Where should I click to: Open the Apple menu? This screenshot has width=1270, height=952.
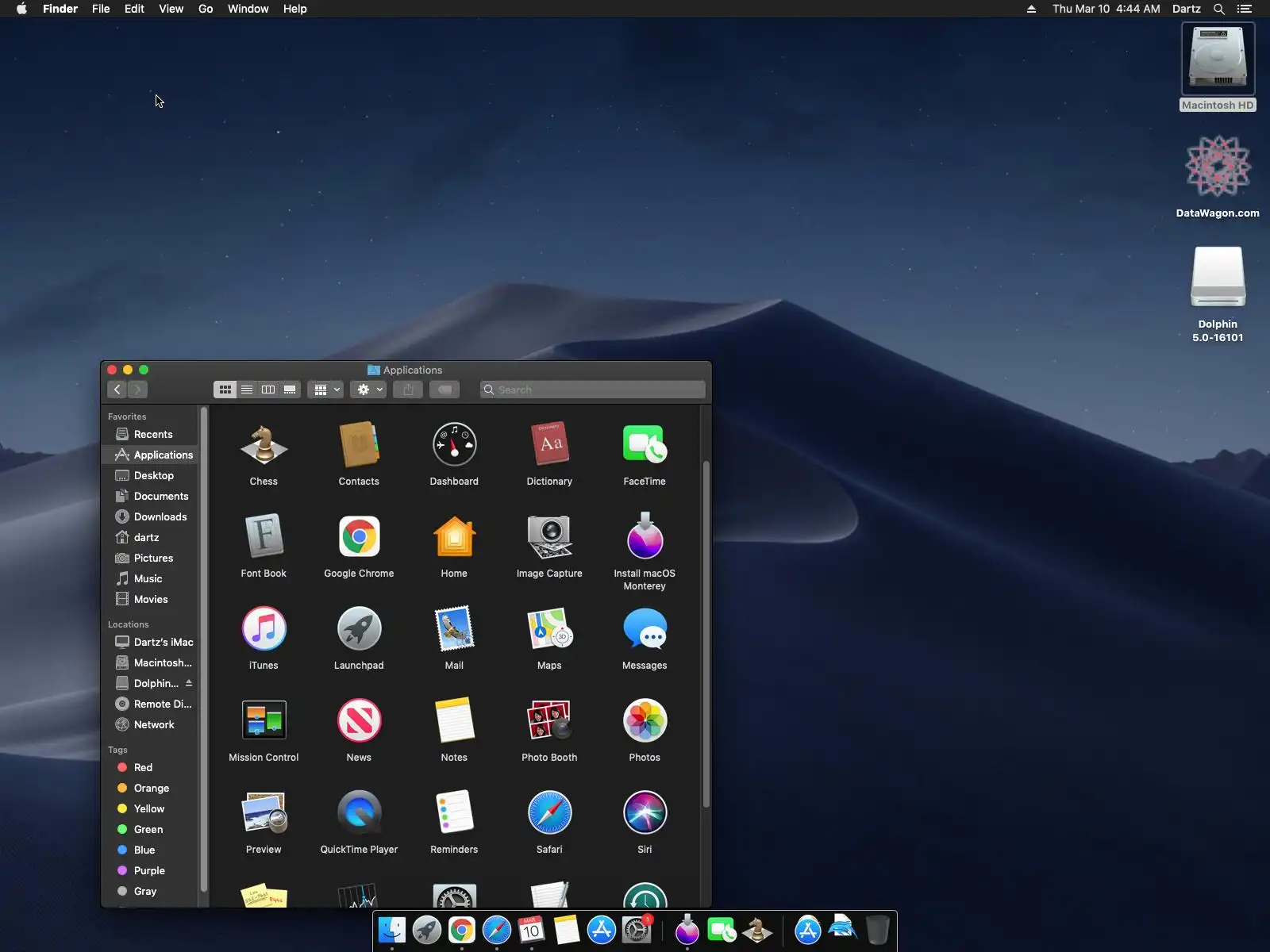[21, 9]
